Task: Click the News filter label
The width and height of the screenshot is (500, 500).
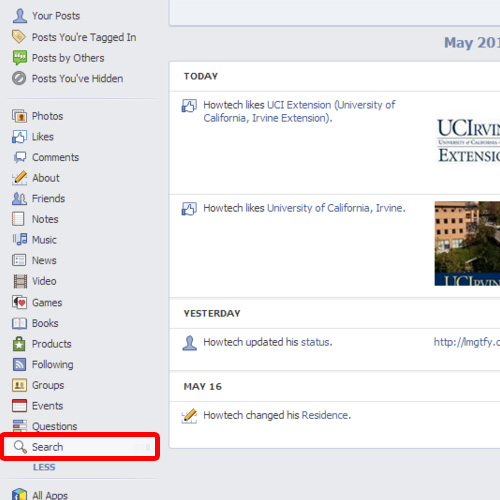Action: (44, 261)
